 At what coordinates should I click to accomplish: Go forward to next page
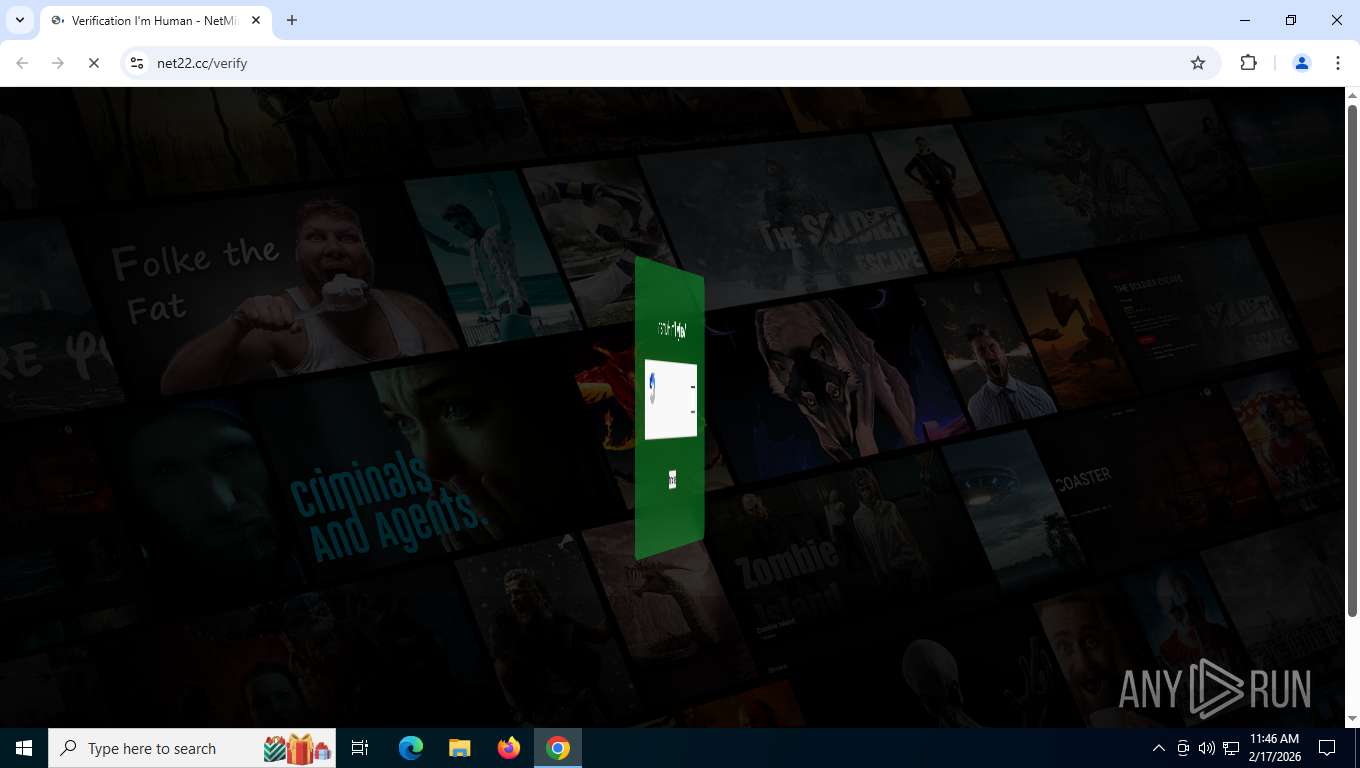(58, 63)
